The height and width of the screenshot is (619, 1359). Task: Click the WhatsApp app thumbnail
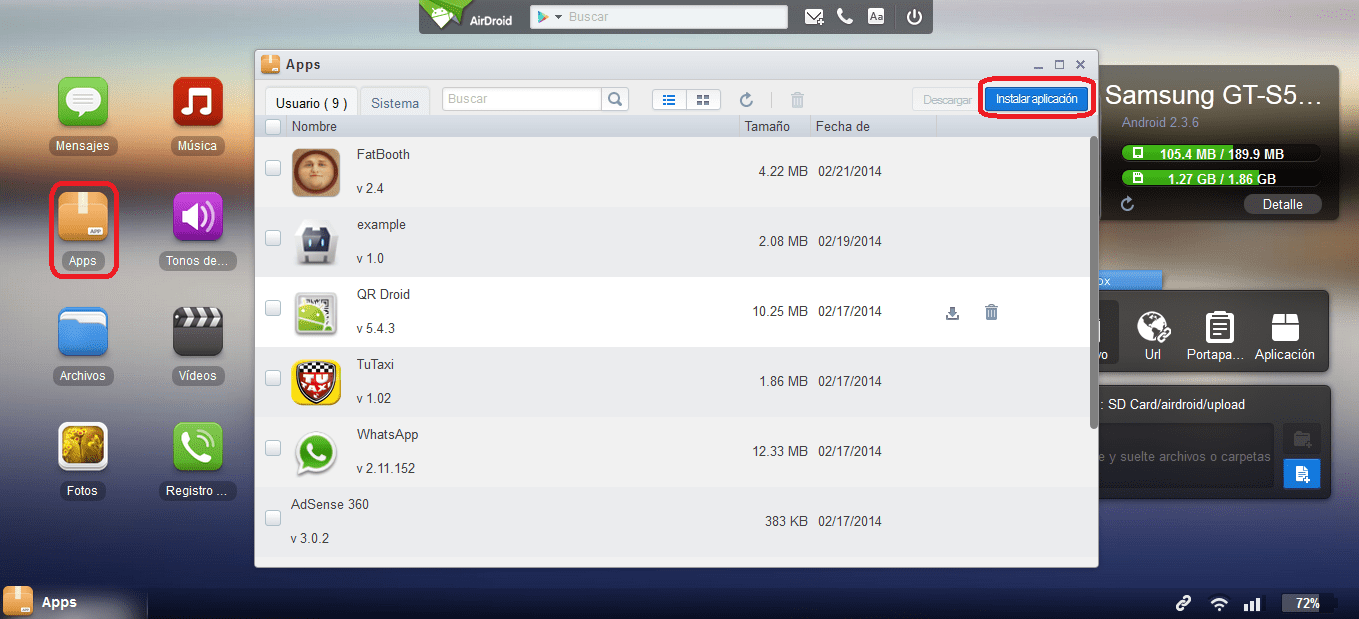317,452
